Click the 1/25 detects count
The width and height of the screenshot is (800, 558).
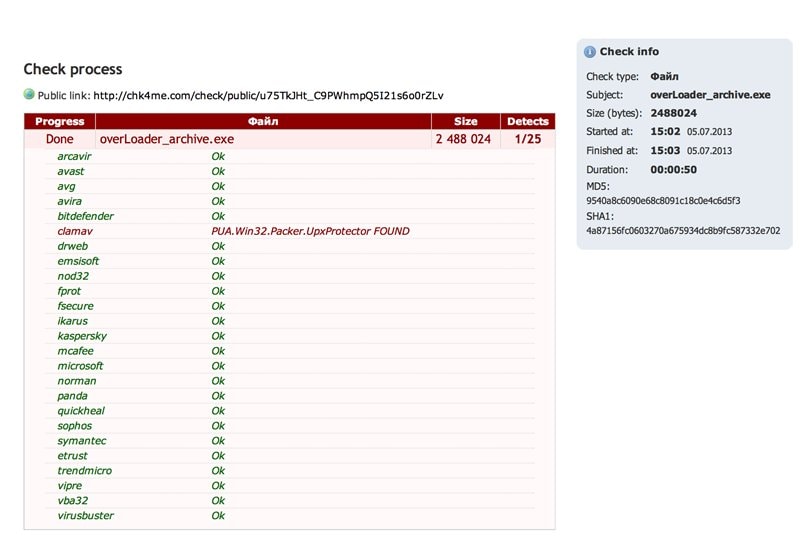tap(527, 139)
